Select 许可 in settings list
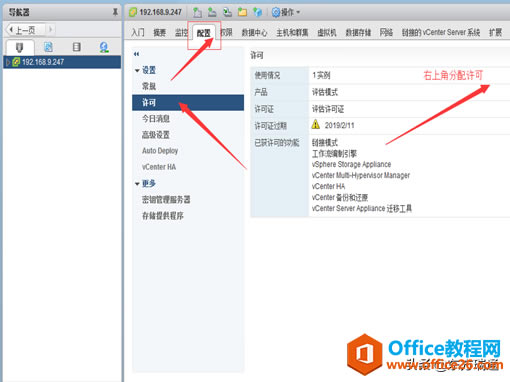This screenshot has width=510, height=382. (x=188, y=102)
